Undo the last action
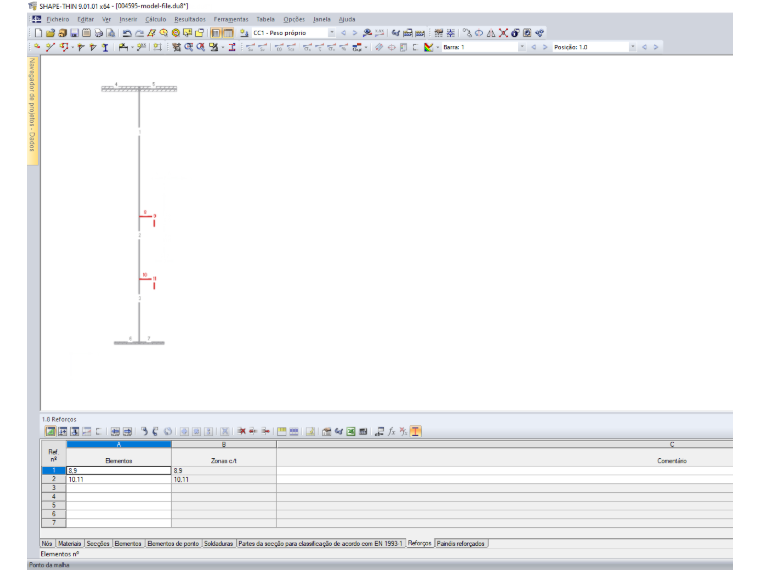Image resolution: width=760 pixels, height=570 pixels. 127,33
